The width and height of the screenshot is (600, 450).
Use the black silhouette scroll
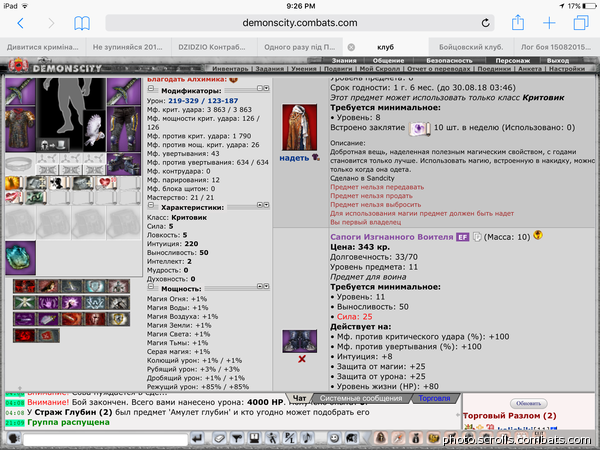59,184
